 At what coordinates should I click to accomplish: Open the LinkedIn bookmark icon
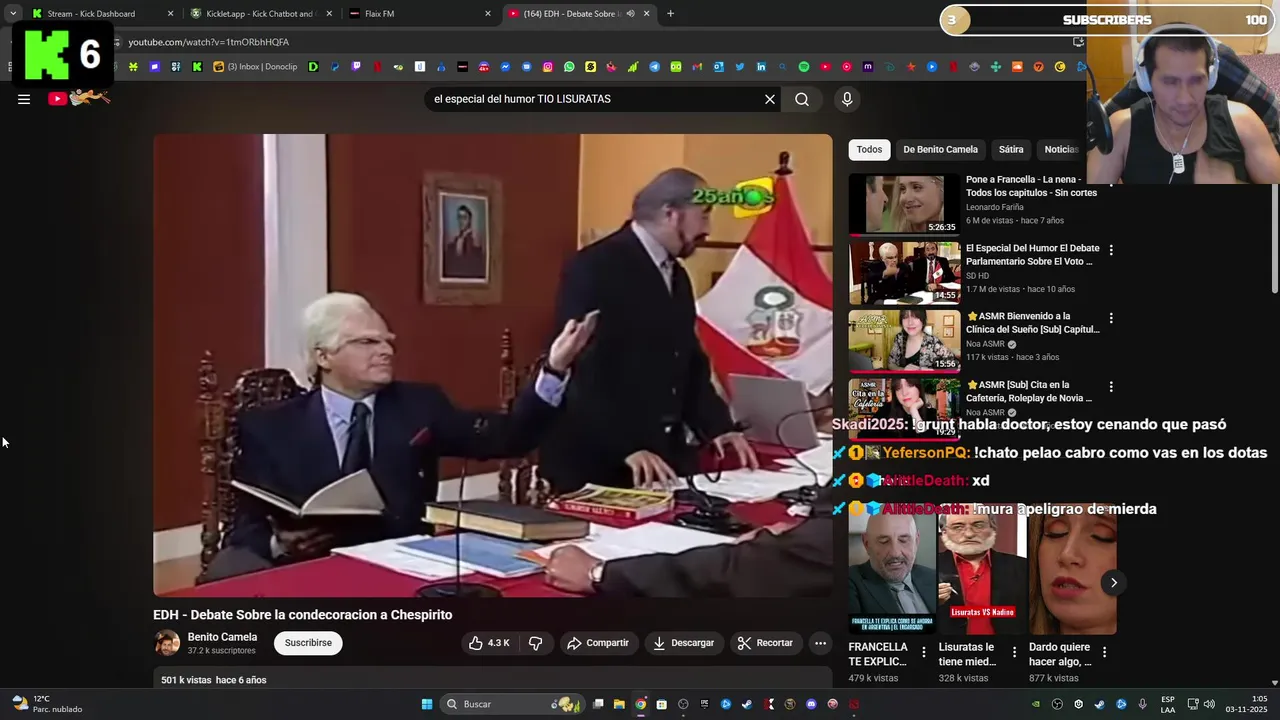coord(761,67)
